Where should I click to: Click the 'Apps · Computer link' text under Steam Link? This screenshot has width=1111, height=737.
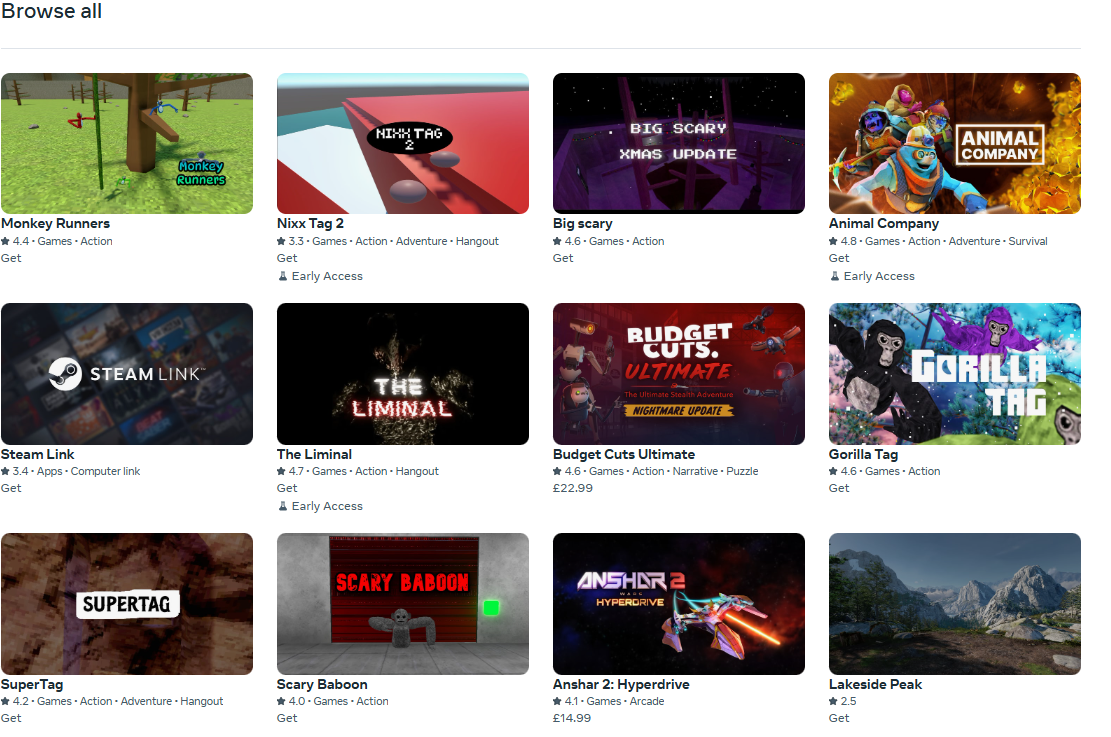89,471
